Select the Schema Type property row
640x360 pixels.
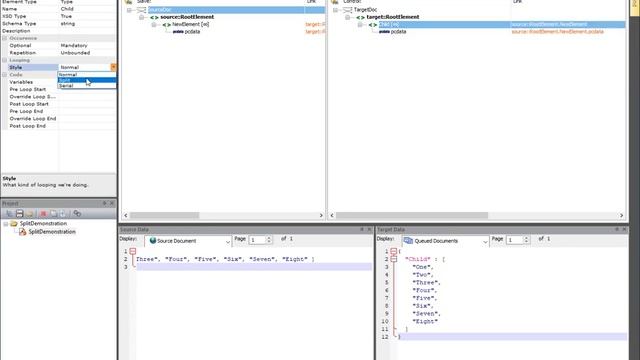[58, 24]
